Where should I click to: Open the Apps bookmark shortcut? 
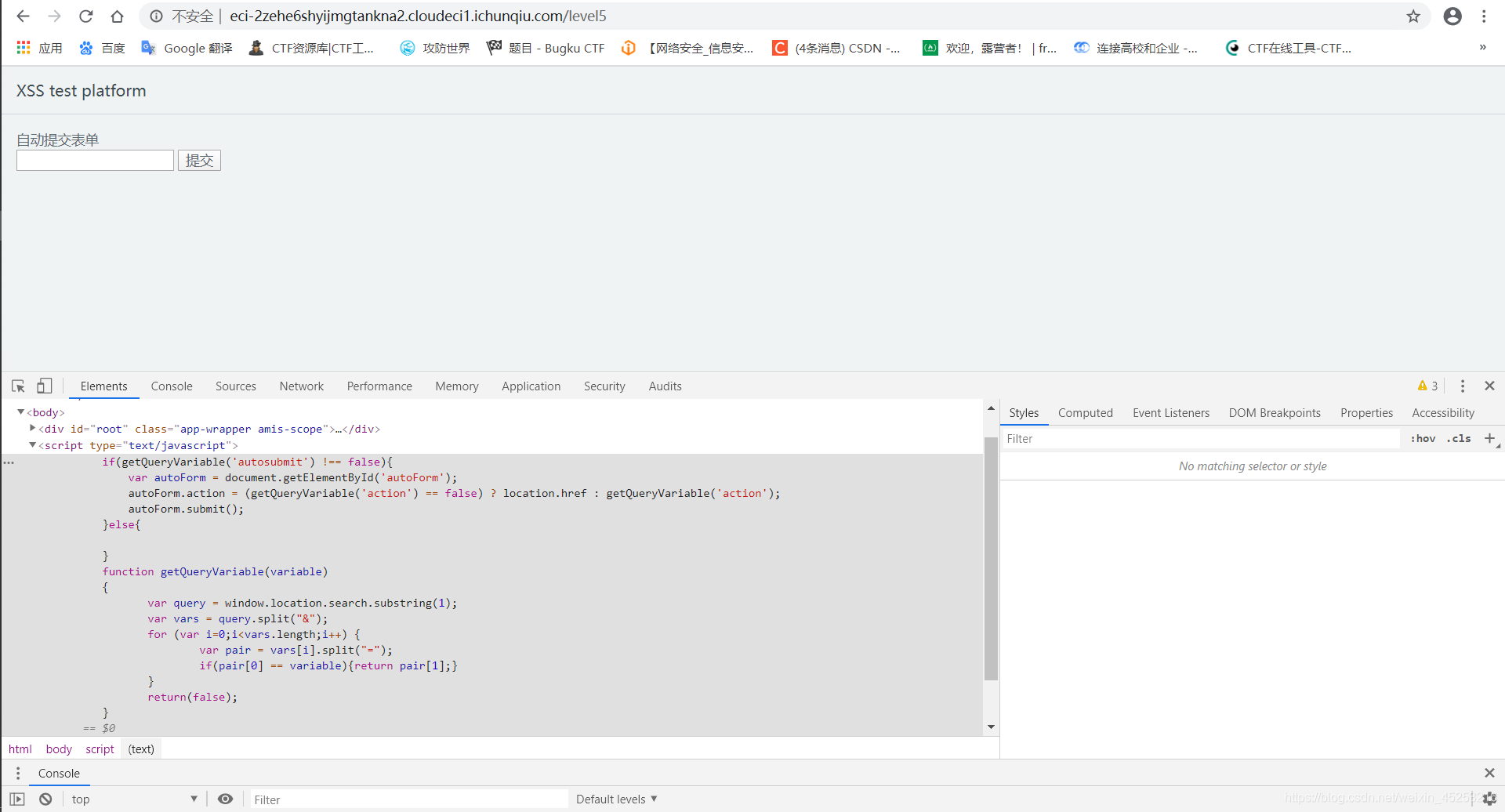pyautogui.click(x=39, y=48)
